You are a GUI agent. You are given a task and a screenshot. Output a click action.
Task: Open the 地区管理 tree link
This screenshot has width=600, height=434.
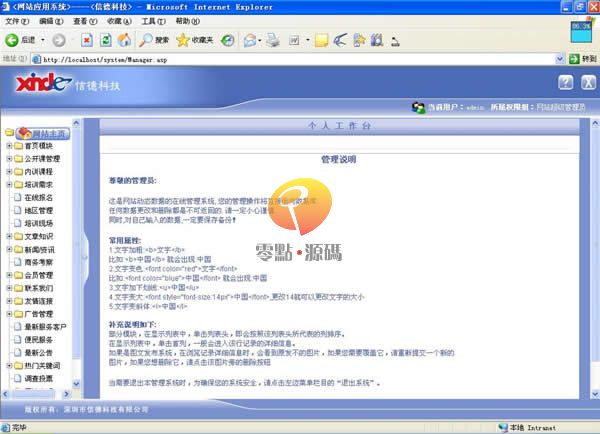pos(38,210)
